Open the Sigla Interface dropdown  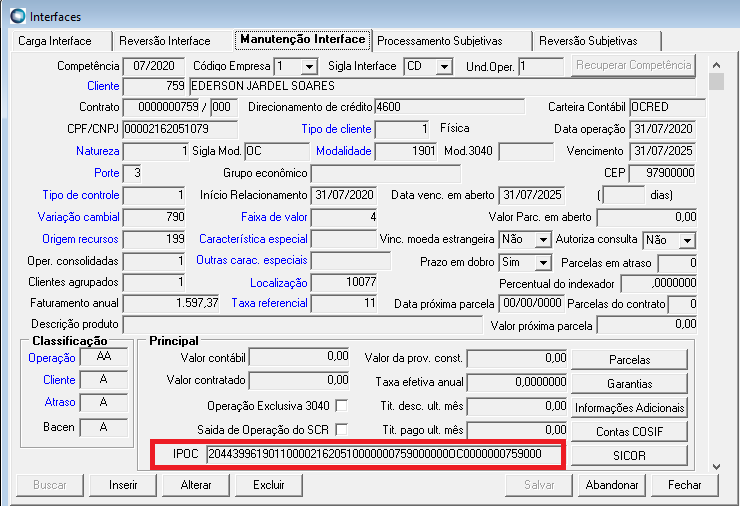444,67
